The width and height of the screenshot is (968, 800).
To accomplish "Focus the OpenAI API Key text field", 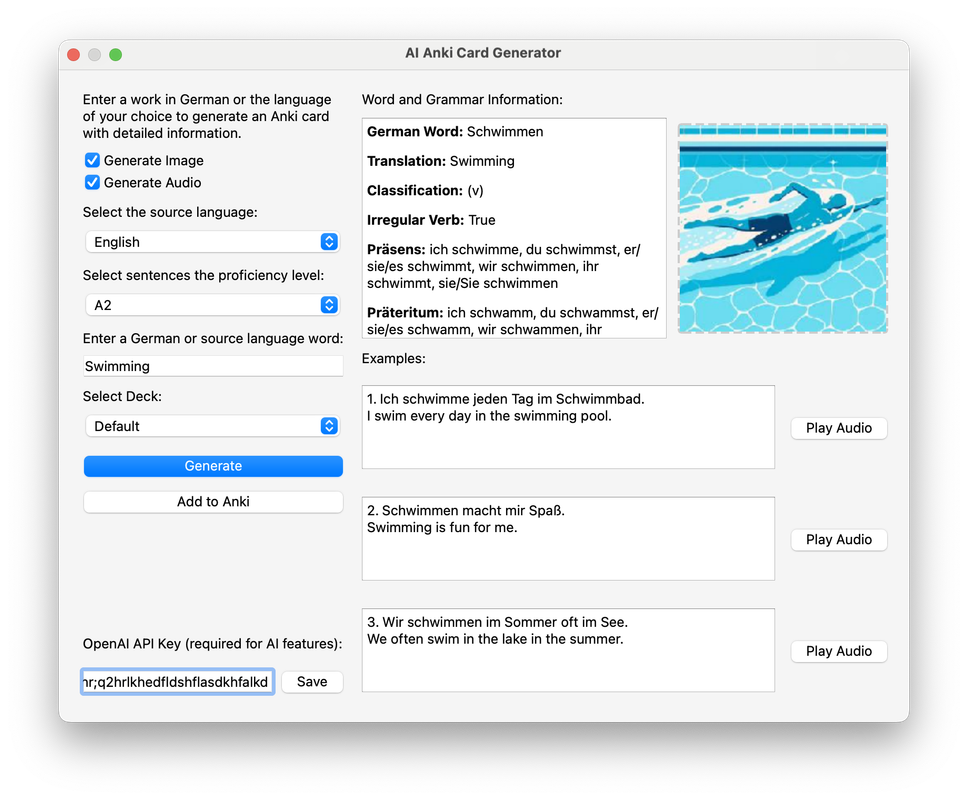I will 177,682.
